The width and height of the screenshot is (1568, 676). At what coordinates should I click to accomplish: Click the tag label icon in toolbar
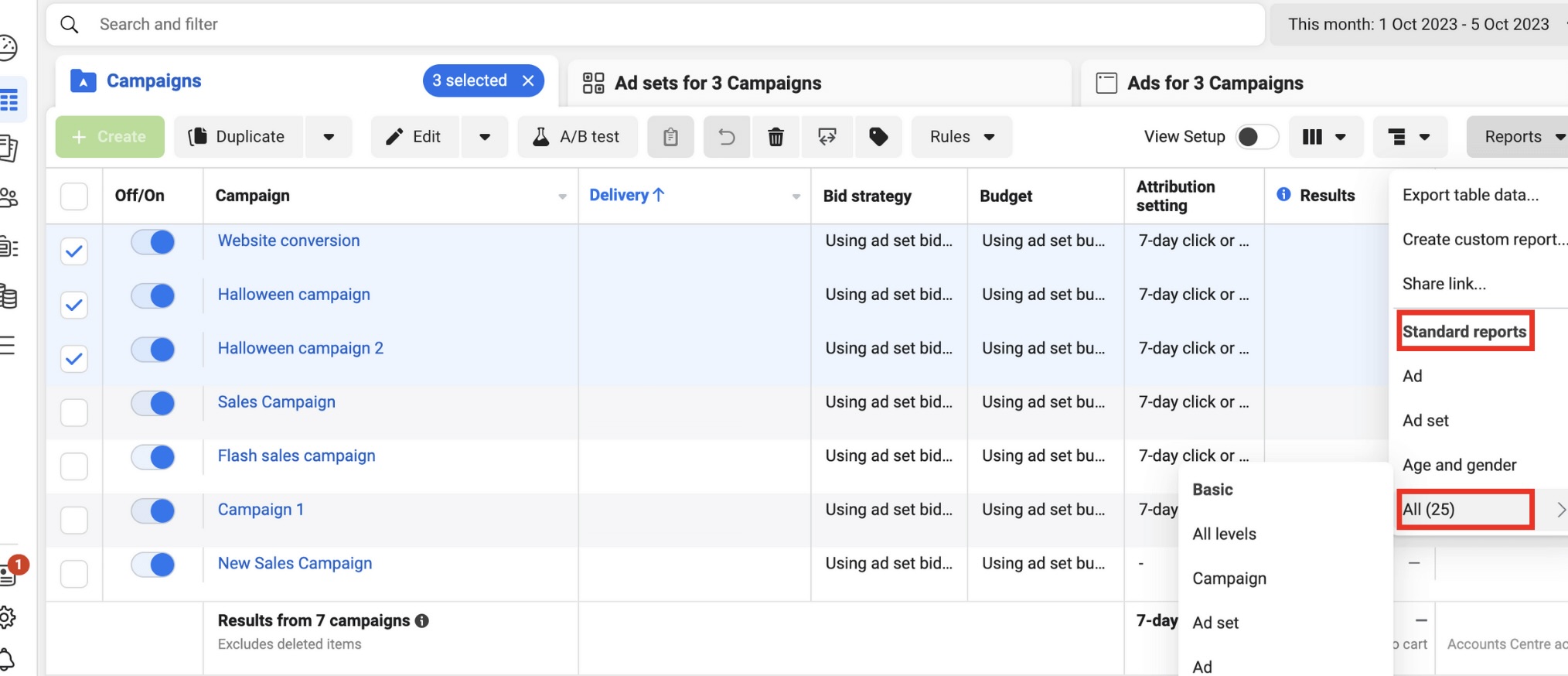tap(878, 137)
